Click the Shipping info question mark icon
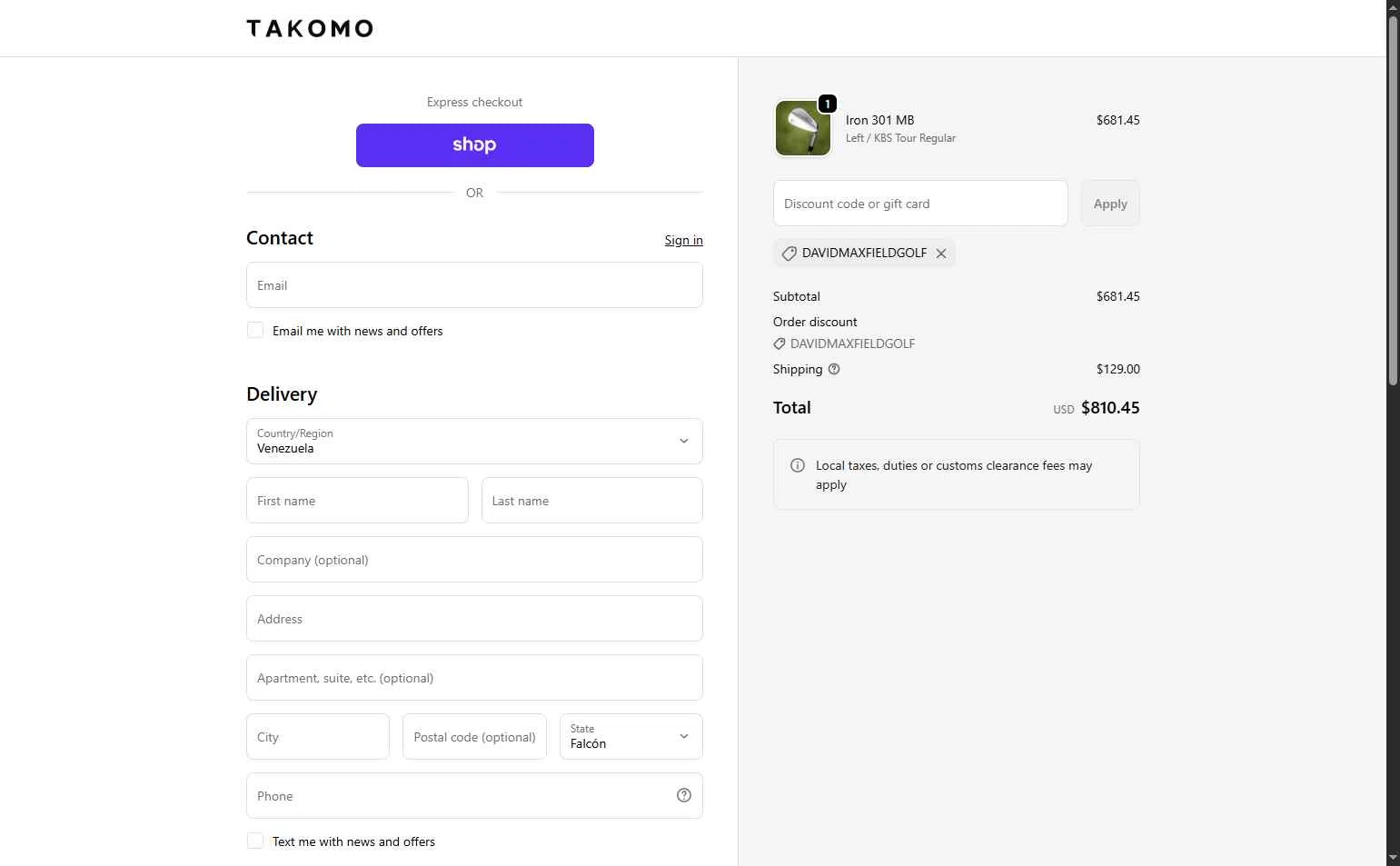The height and width of the screenshot is (866, 1400). pyautogui.click(x=834, y=369)
